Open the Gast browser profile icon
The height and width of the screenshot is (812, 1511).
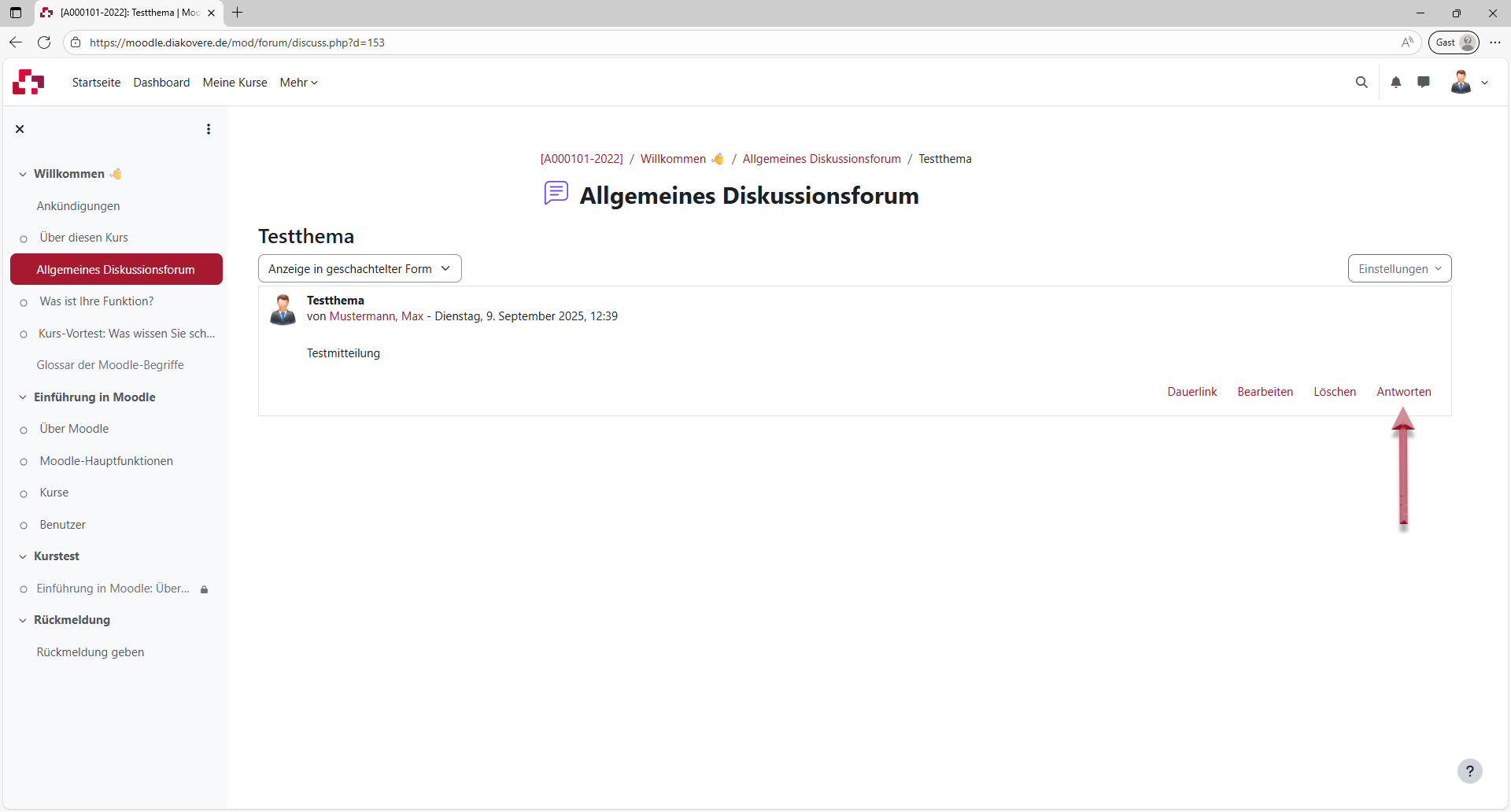pos(1453,42)
